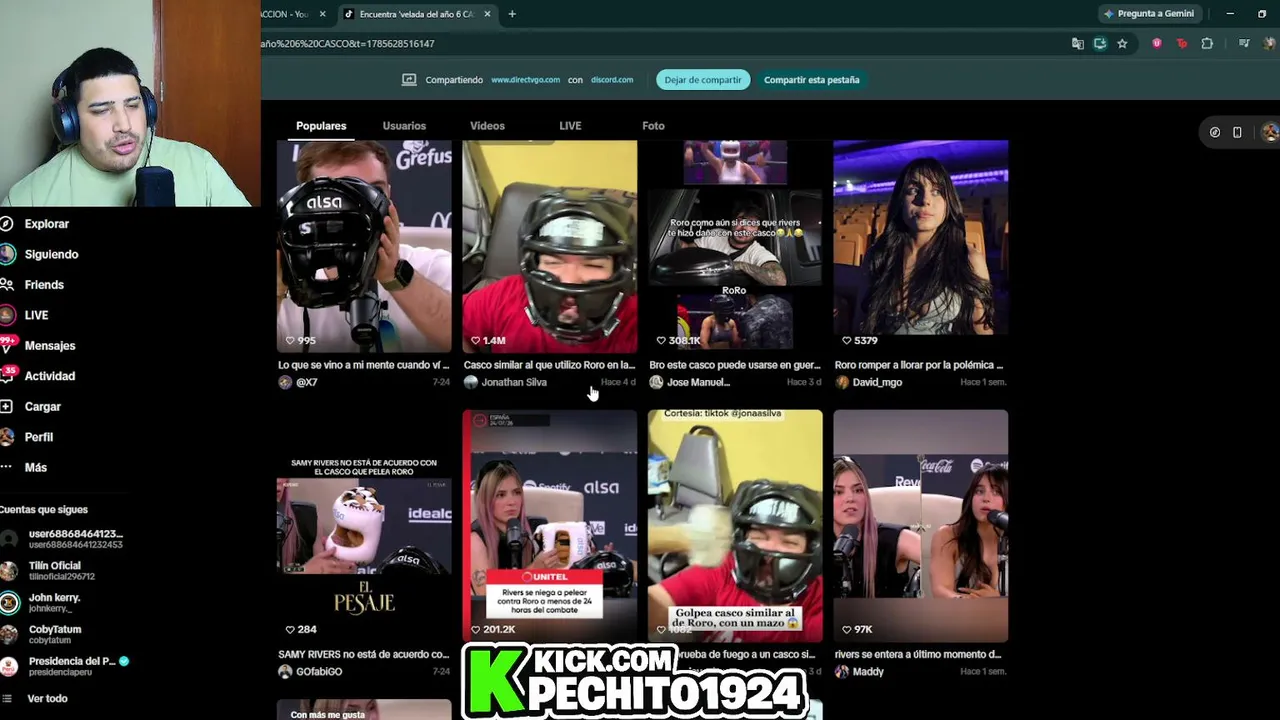
Task: Open the Perfil avatar icon
Action: (x=6, y=437)
